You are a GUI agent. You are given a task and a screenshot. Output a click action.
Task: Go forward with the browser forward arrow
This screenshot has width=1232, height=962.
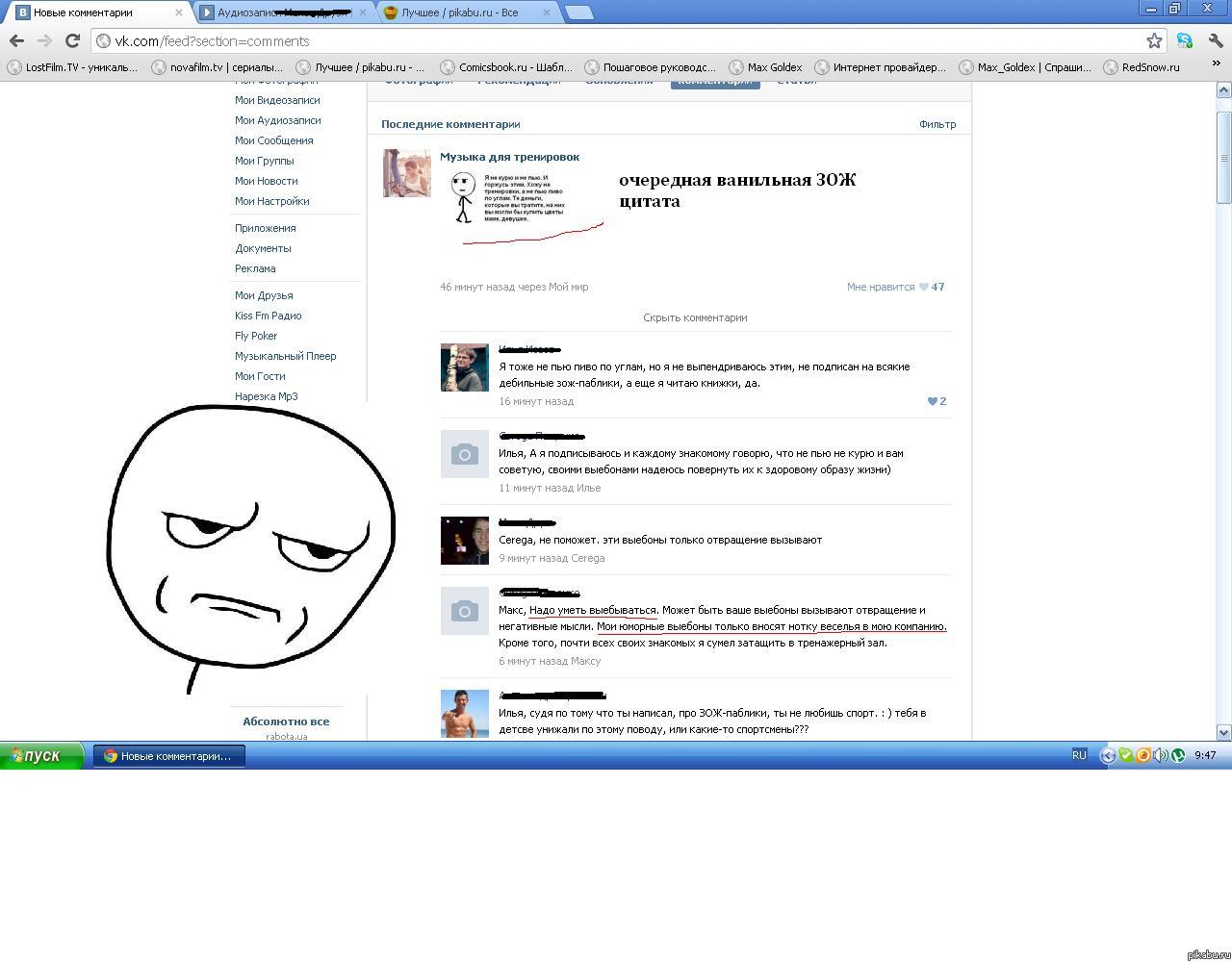pyautogui.click(x=44, y=40)
